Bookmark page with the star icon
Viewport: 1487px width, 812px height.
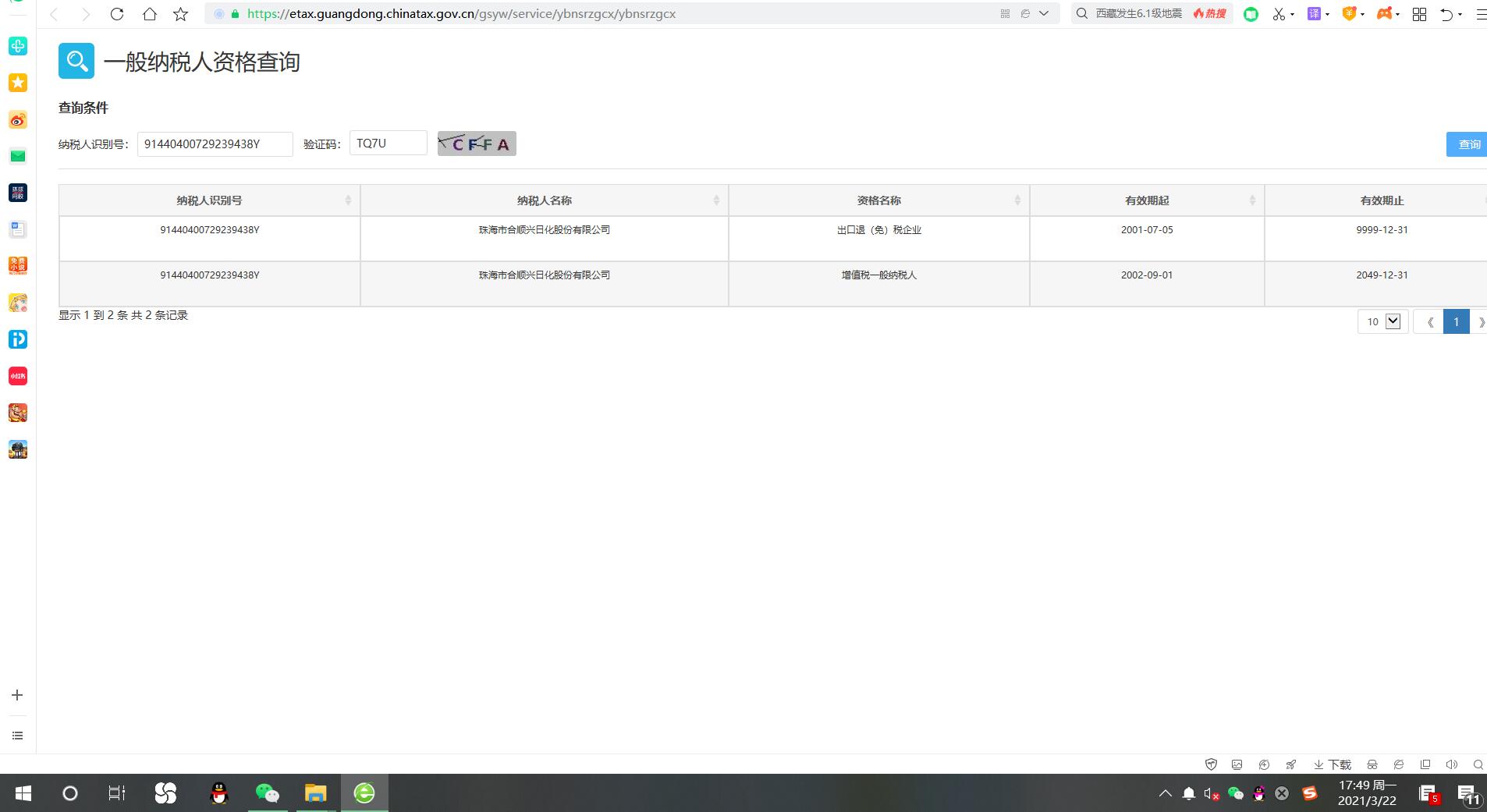tap(181, 14)
